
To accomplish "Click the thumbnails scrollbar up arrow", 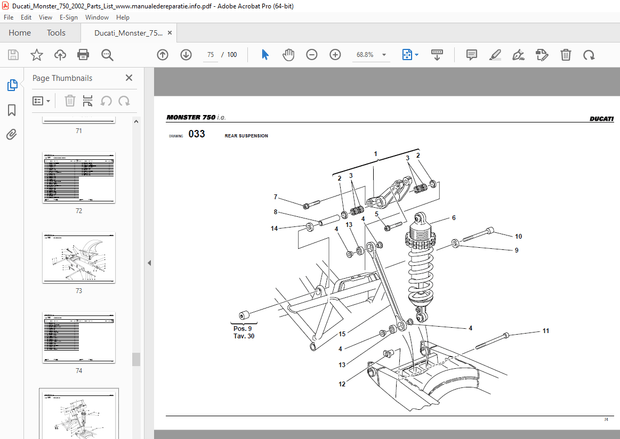I will click(x=136, y=122).
